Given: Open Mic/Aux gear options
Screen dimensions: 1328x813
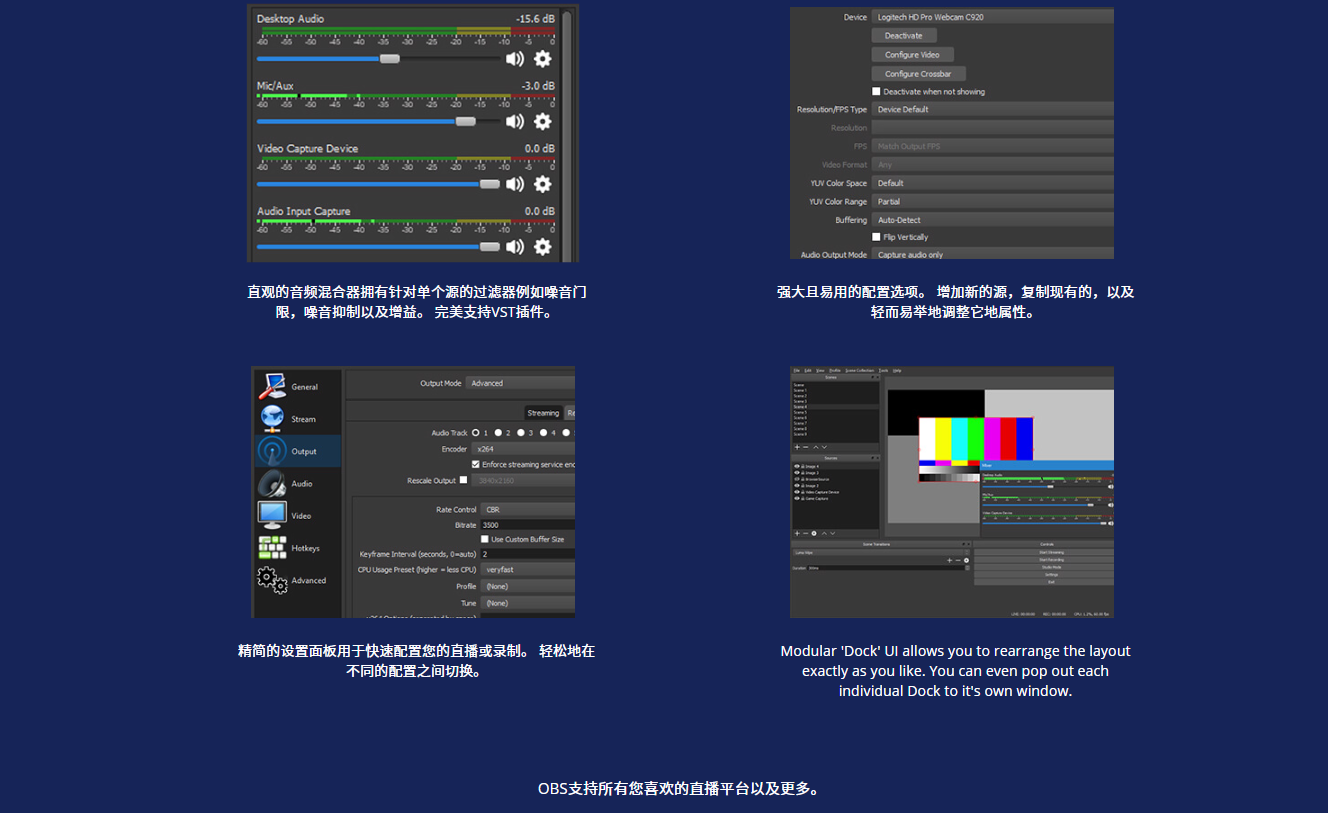Looking at the screenshot, I should click(x=542, y=121).
